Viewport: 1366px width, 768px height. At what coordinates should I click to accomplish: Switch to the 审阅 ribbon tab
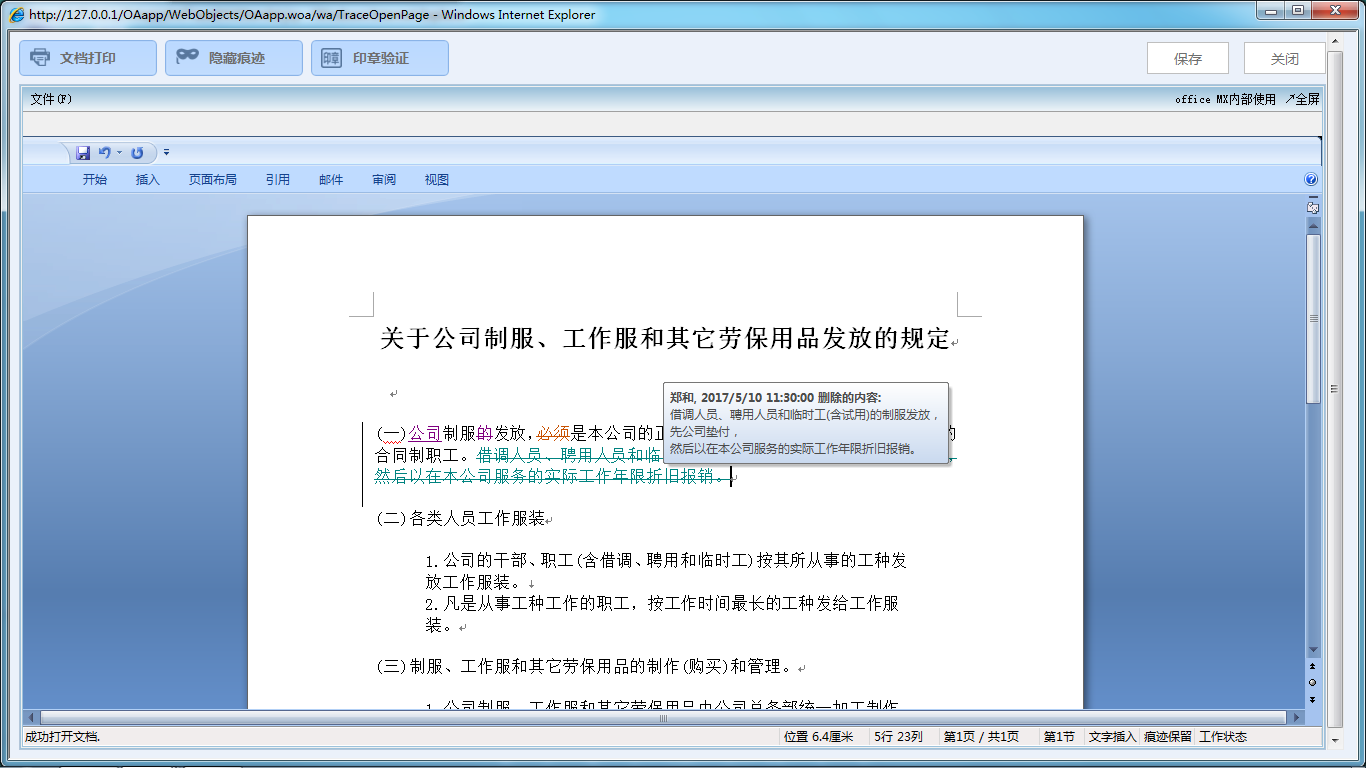(x=384, y=179)
